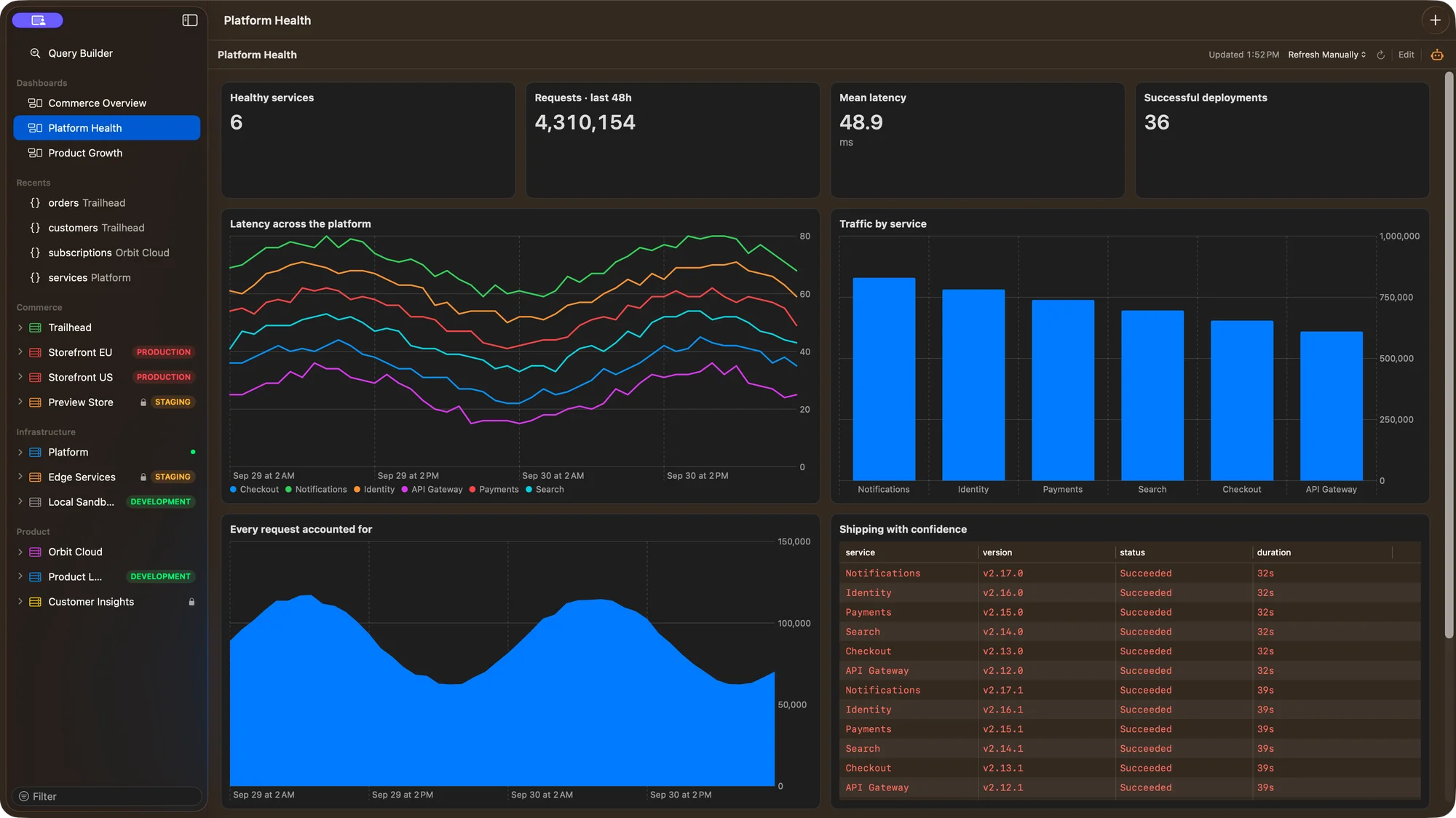
Task: Click the Notifications traffic bar
Action: 884,379
